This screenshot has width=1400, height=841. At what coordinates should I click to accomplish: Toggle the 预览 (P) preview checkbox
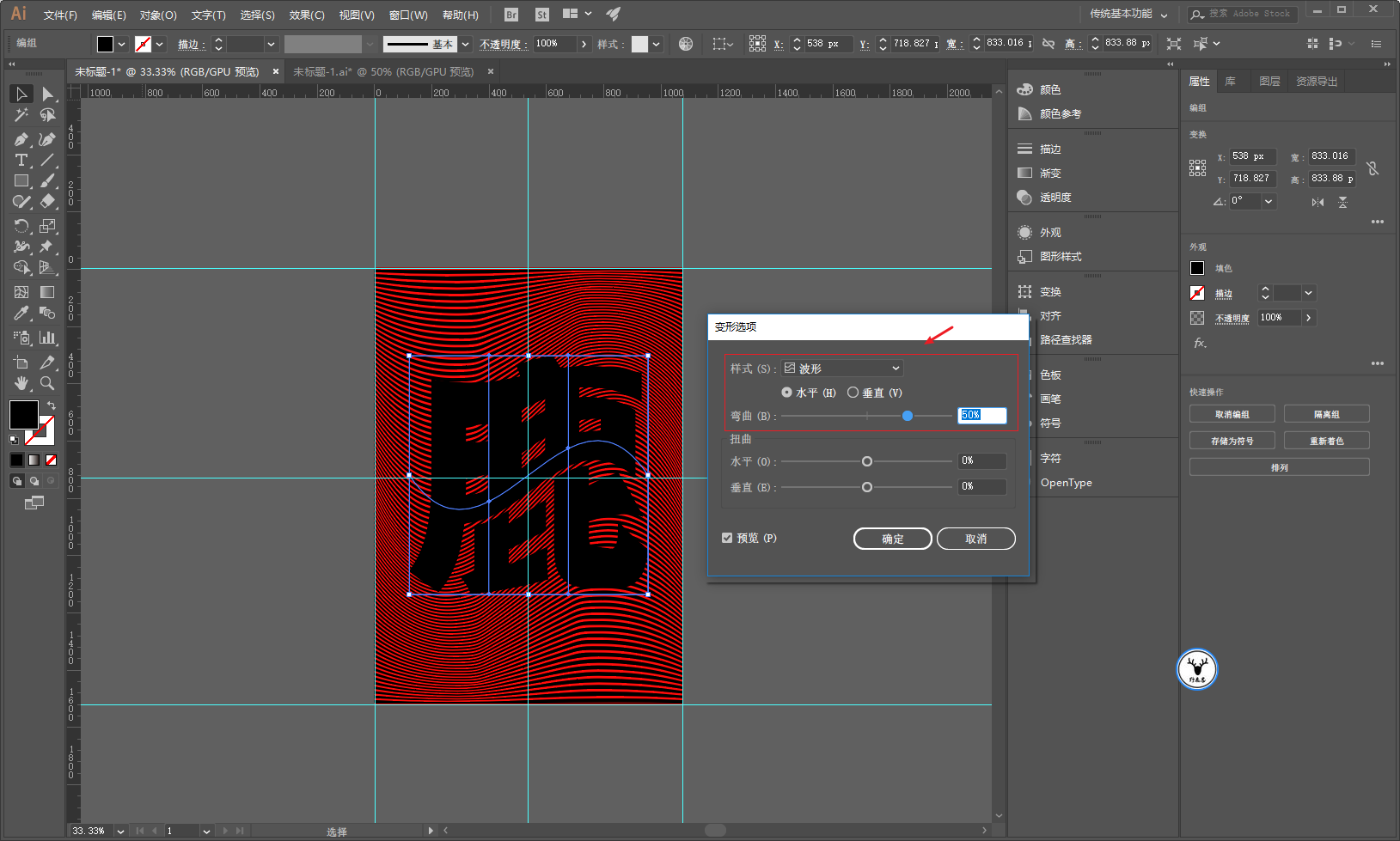coord(727,538)
